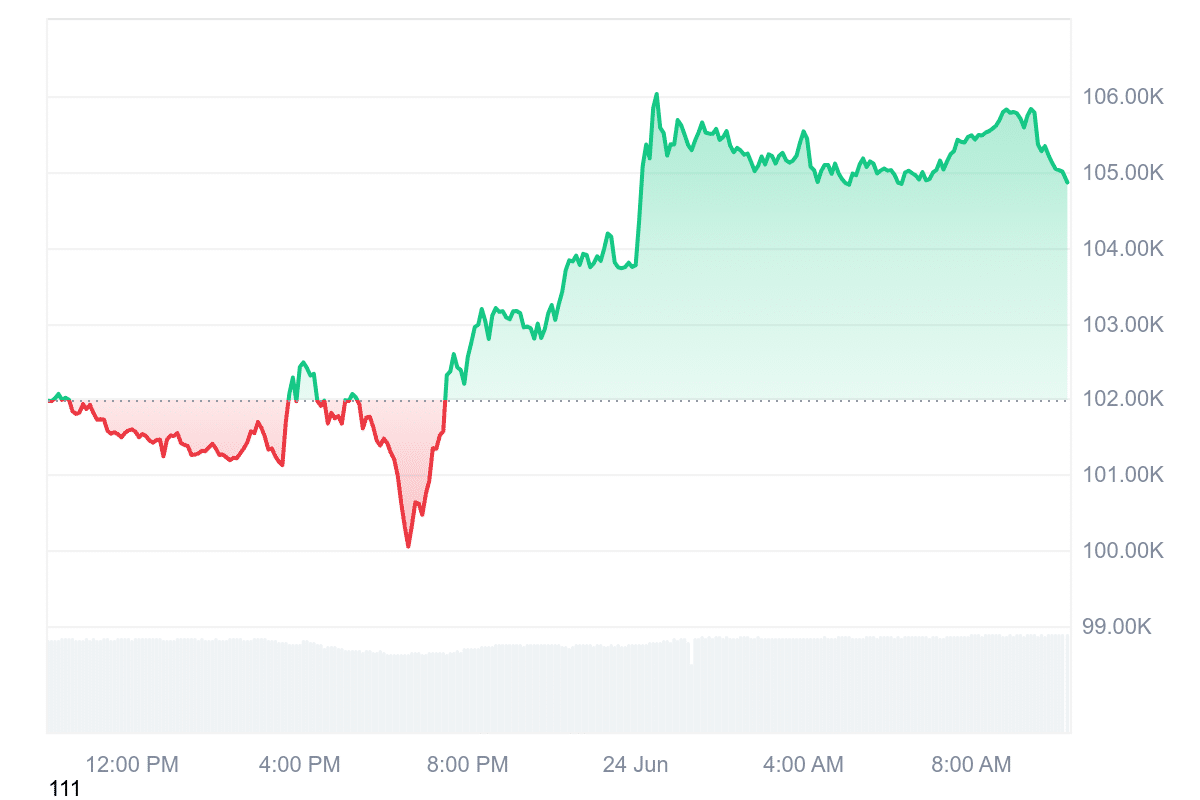This screenshot has width=1200, height=800.
Task: Click the final endpoint of the green line
Action: point(1067,183)
